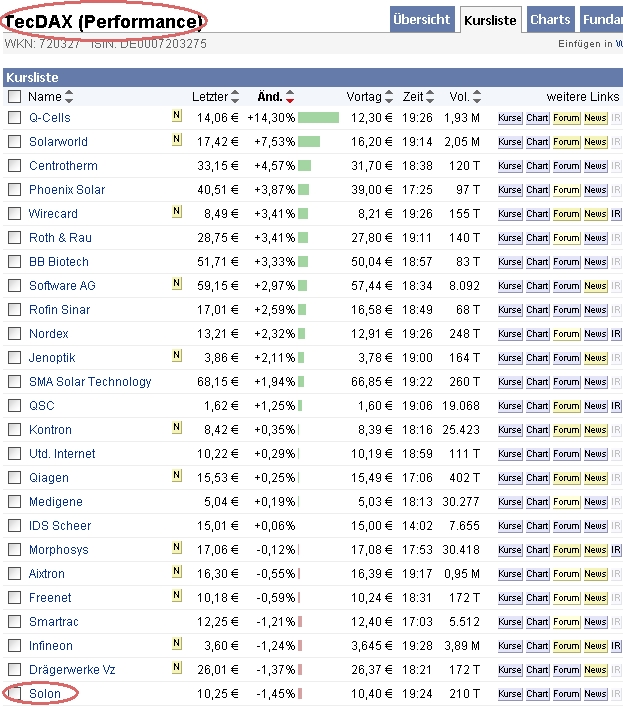Viewport: 623px width, 708px height.
Task: Click the green performance bar for Q-Cells
Action: [318, 117]
